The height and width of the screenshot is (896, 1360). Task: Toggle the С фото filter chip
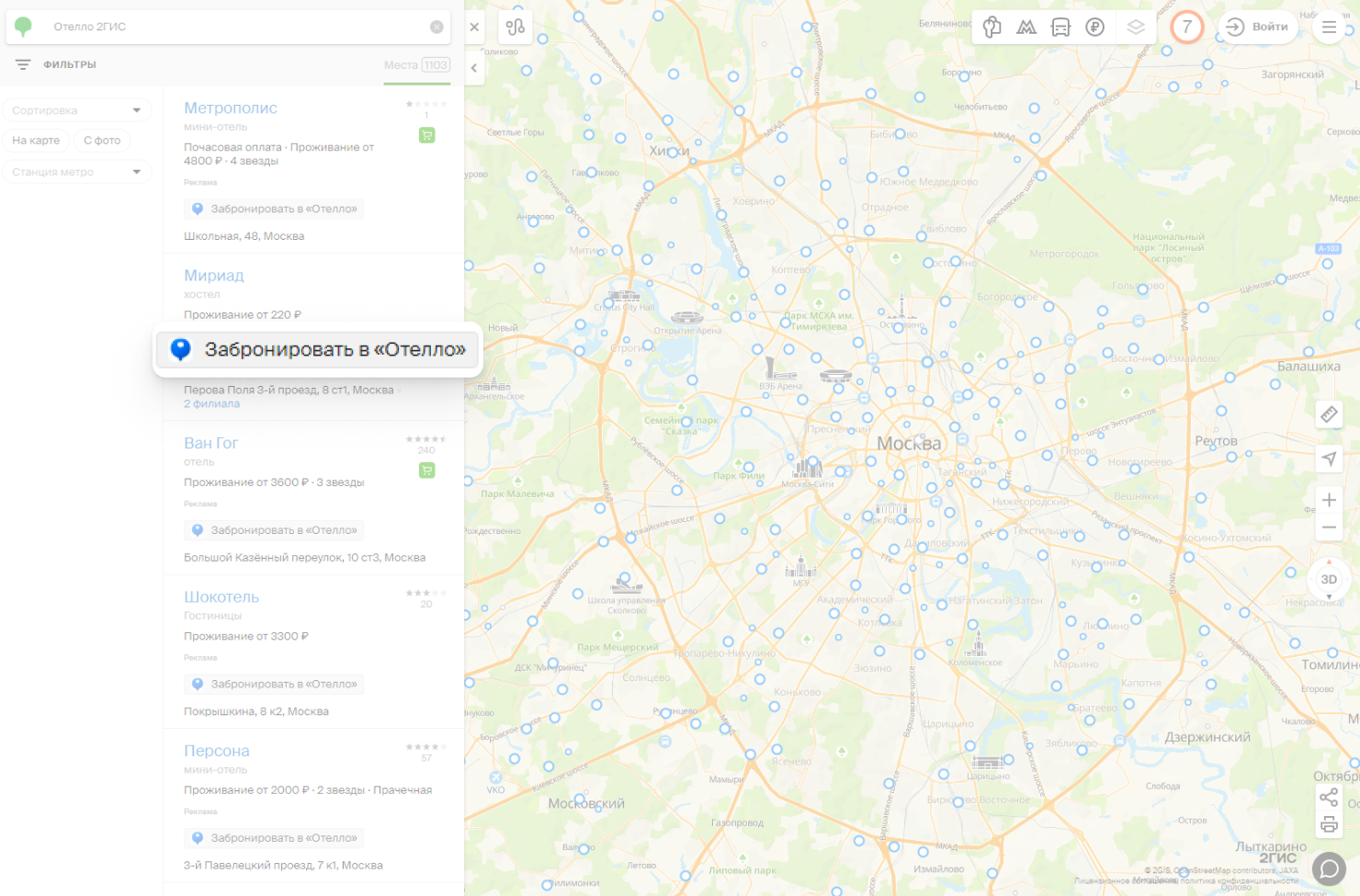102,141
